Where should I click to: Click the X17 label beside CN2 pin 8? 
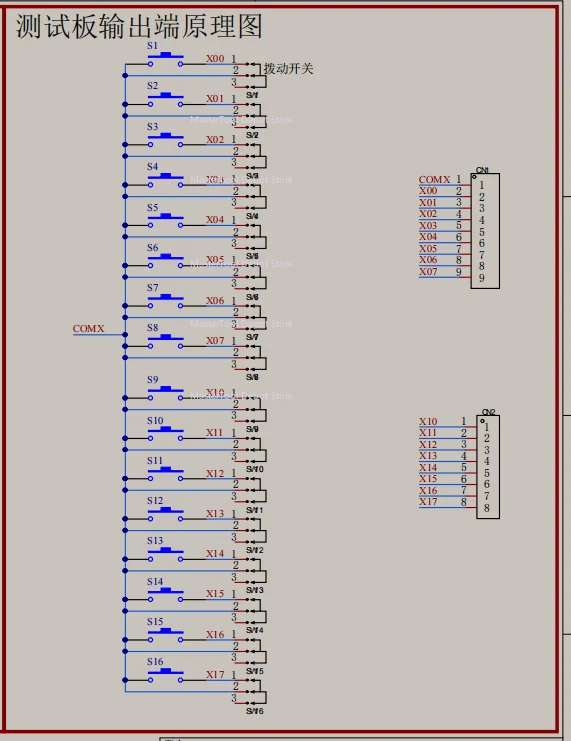[428, 502]
